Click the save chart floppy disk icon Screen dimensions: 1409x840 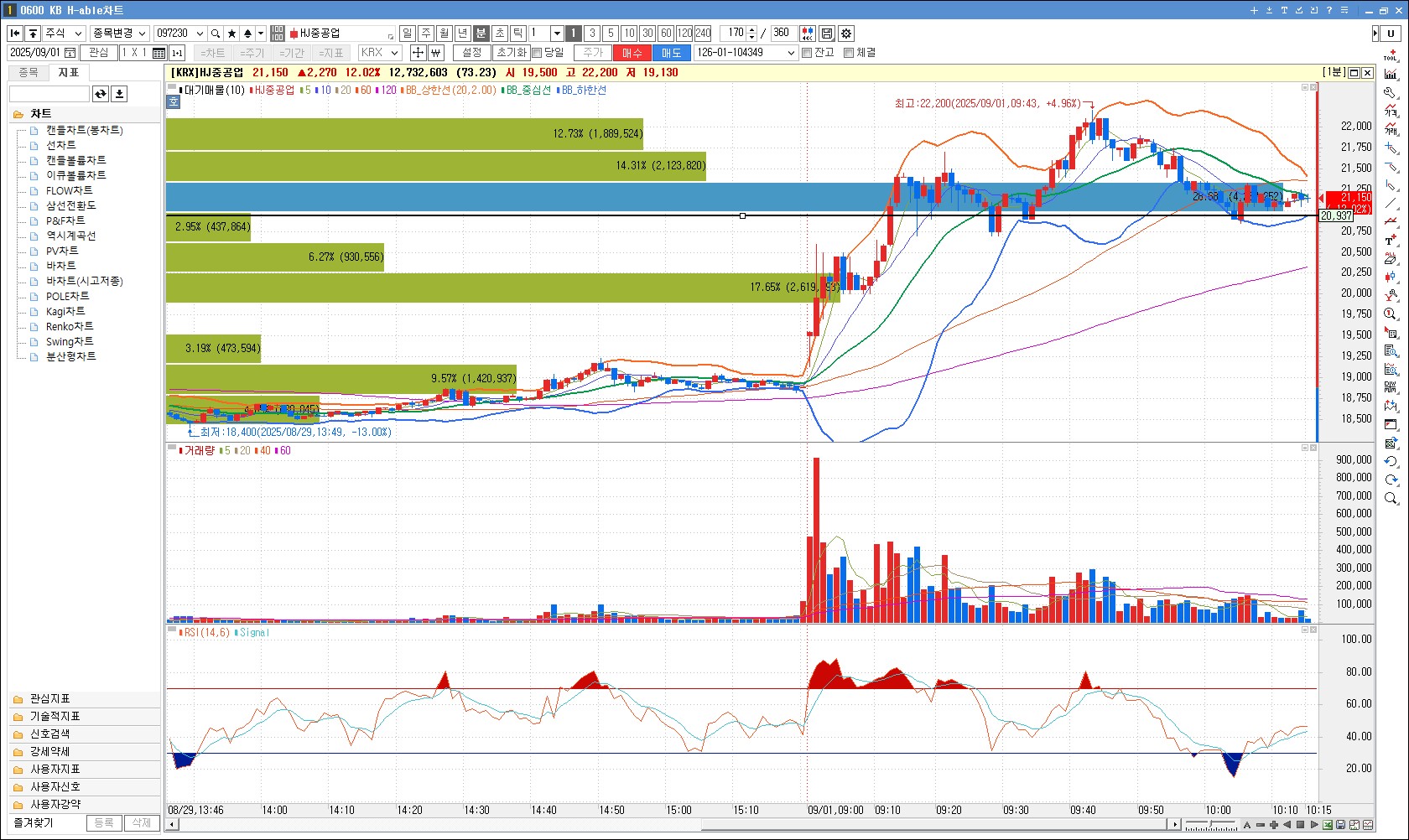(x=827, y=34)
